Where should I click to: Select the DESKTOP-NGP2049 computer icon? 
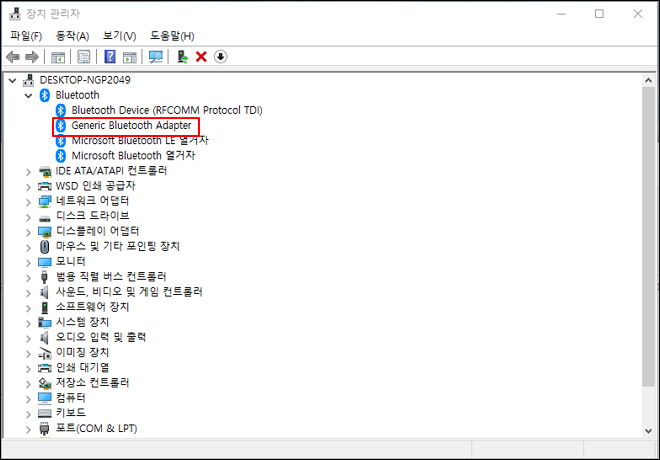pyautogui.click(x=29, y=80)
